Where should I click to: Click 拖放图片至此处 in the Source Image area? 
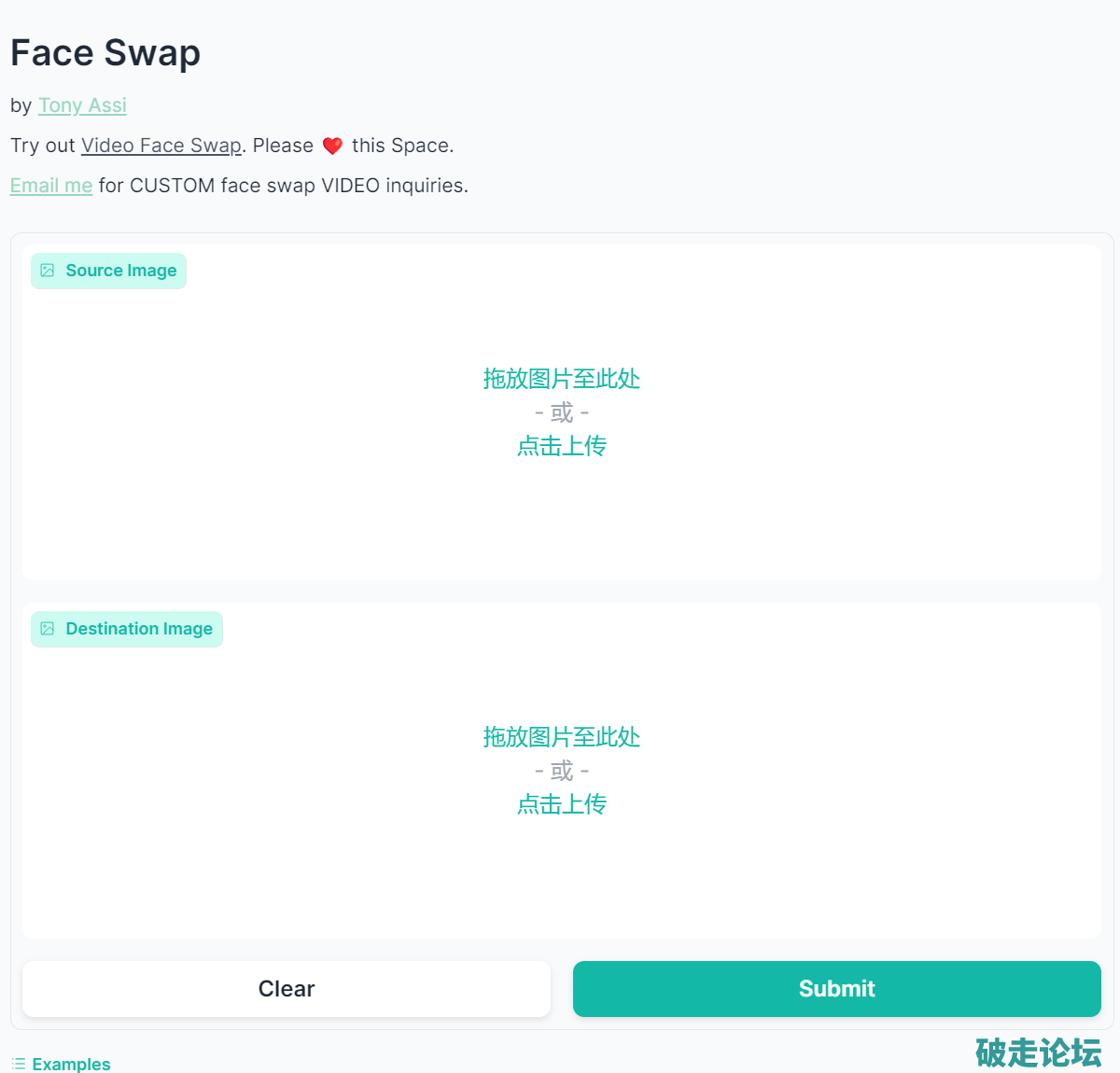[x=562, y=379]
